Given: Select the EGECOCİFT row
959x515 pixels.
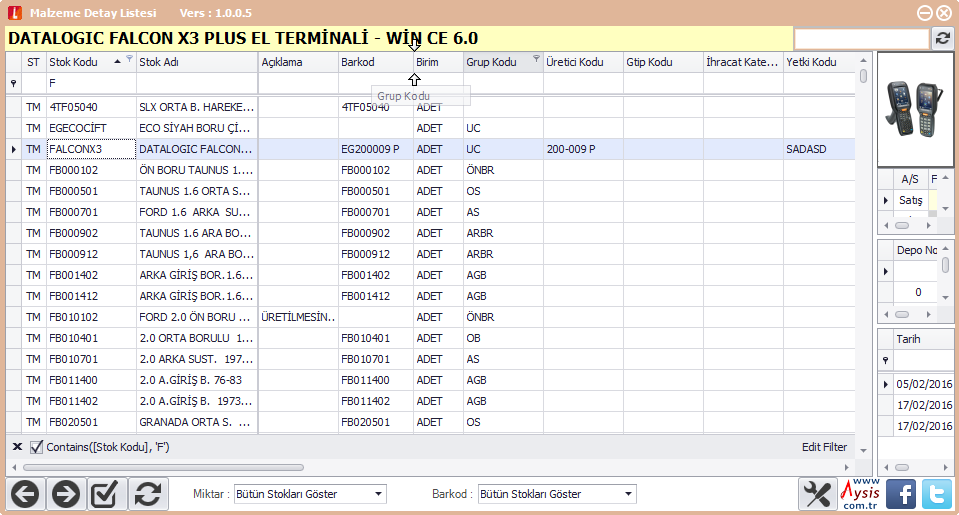Looking at the screenshot, I should tap(431, 128).
